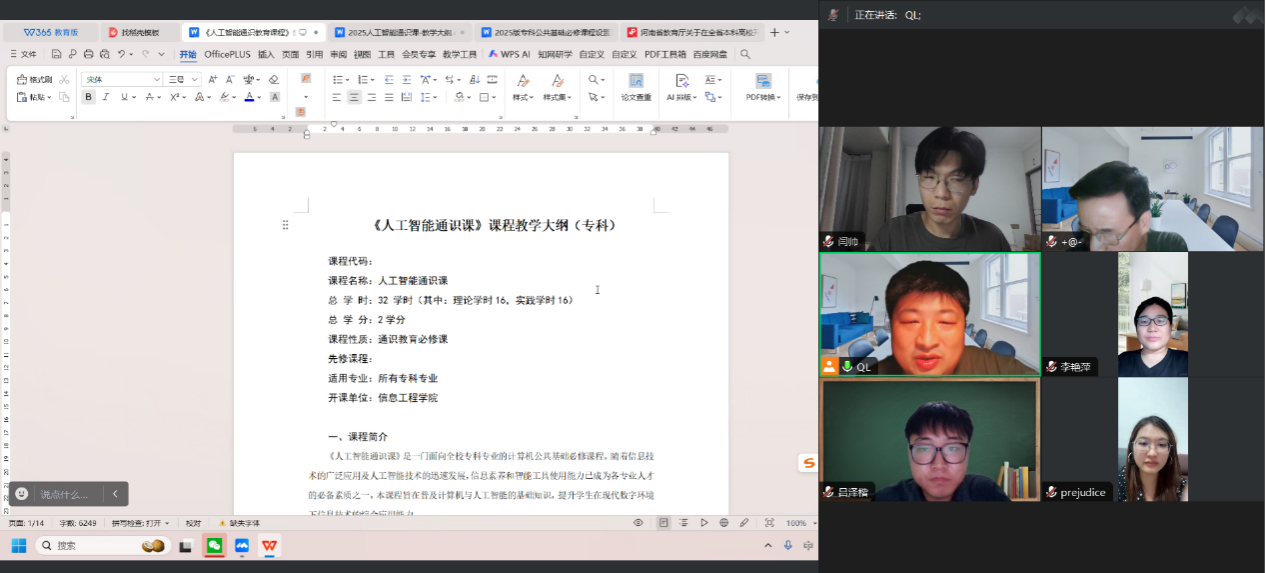Click the 缺失字体 missing fonts warning
Screen dimensions: 1266x573
point(238,523)
